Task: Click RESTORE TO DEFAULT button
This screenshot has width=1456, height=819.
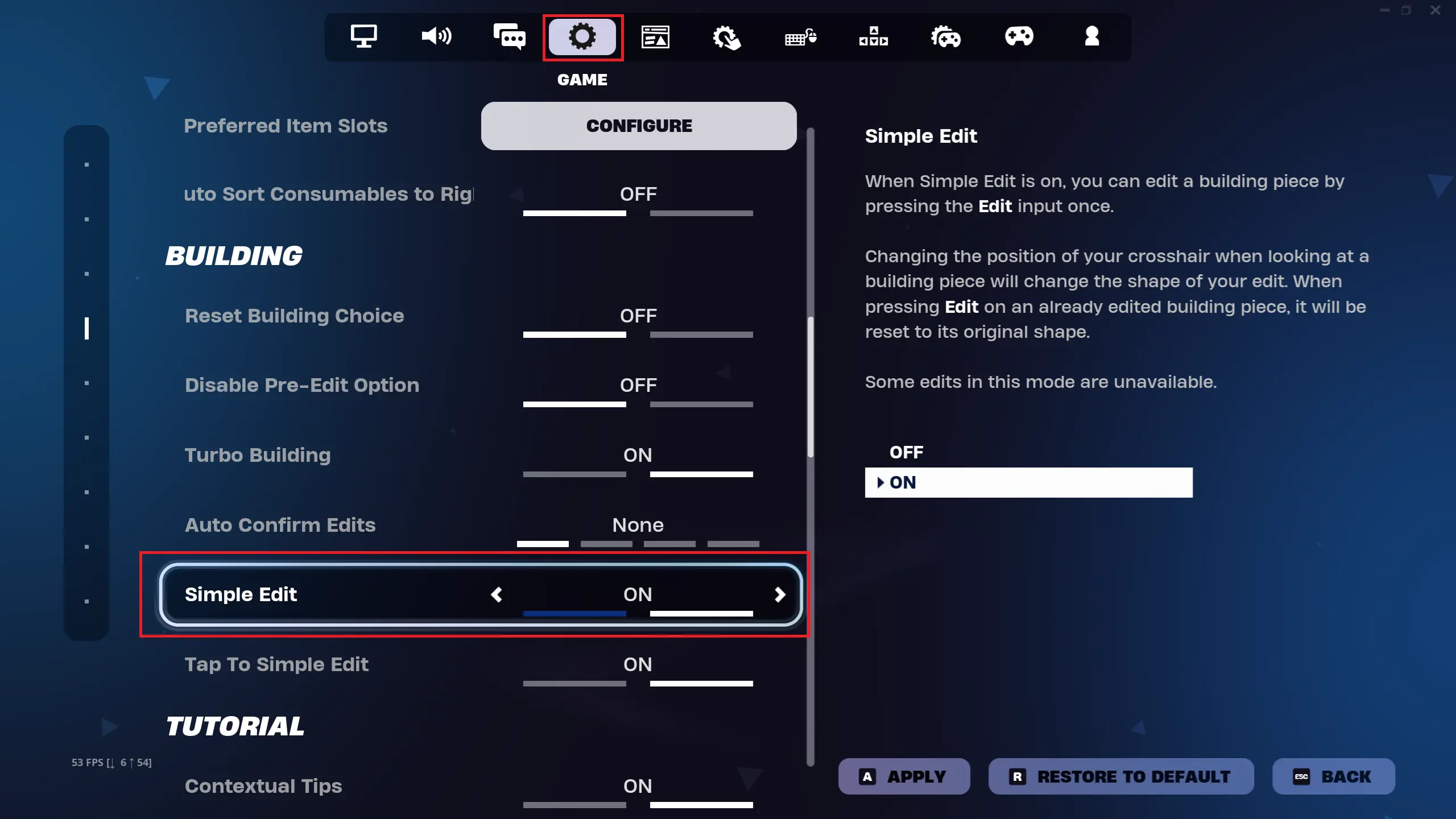Action: pos(1121,775)
